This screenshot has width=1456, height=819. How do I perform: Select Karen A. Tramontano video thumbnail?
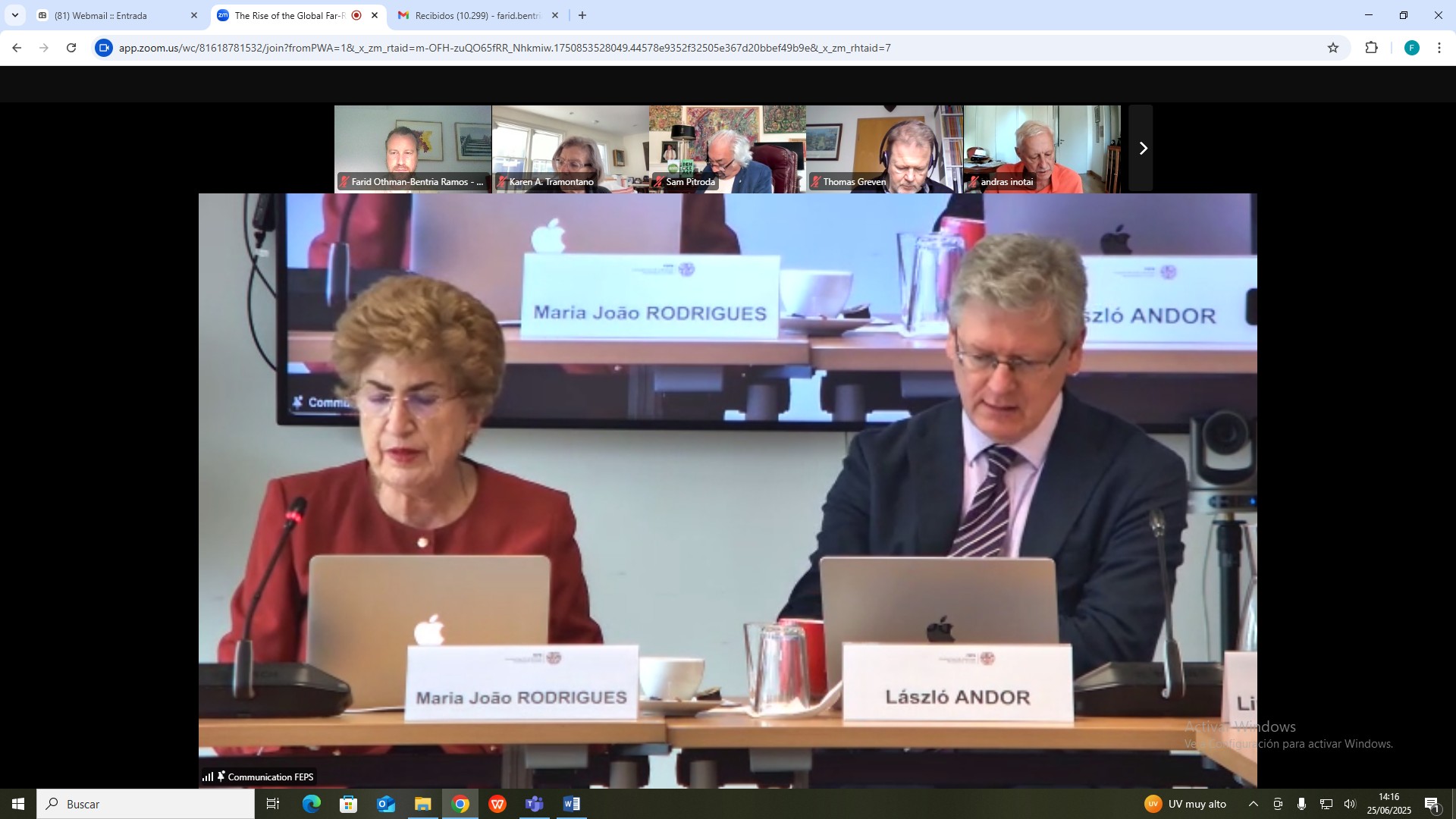pos(570,149)
